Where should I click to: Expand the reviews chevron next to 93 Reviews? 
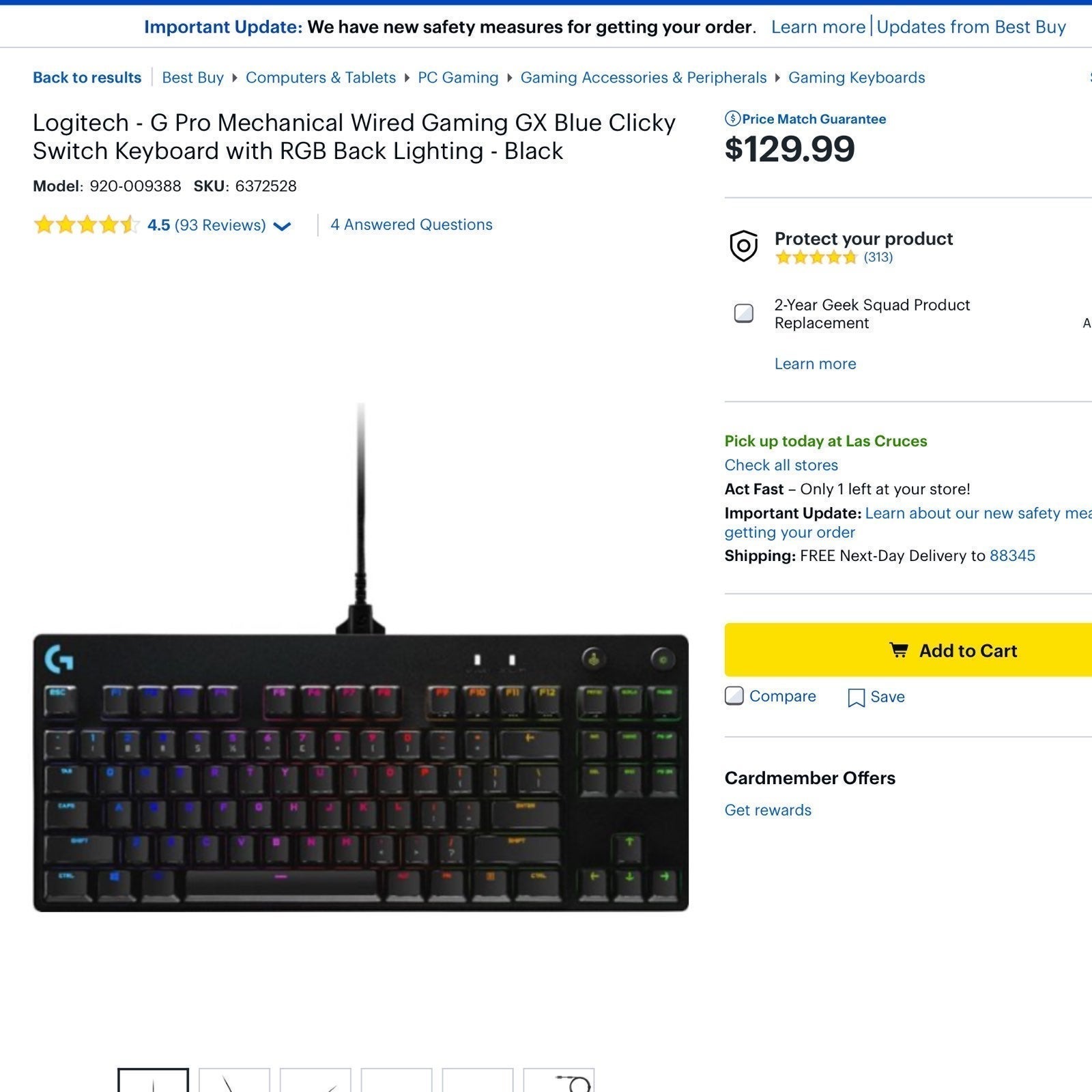click(282, 226)
